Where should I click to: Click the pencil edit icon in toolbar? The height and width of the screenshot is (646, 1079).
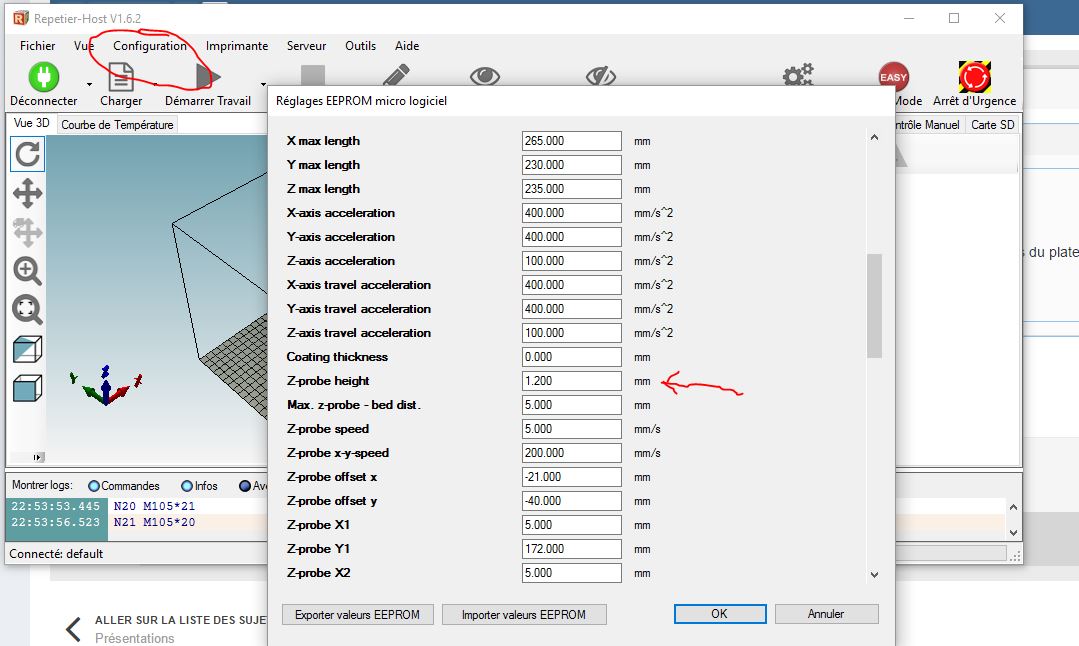[396, 76]
